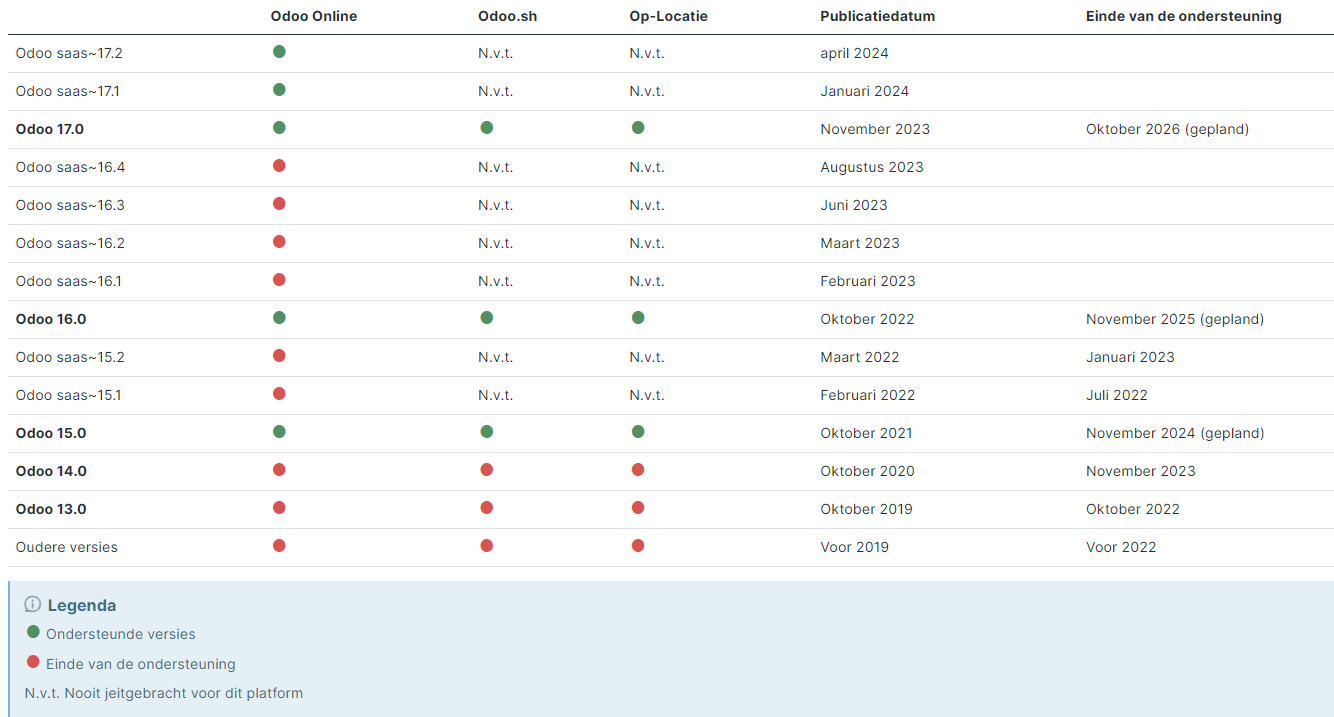
Task: Click publication date Oktober 2020
Action: coord(868,471)
